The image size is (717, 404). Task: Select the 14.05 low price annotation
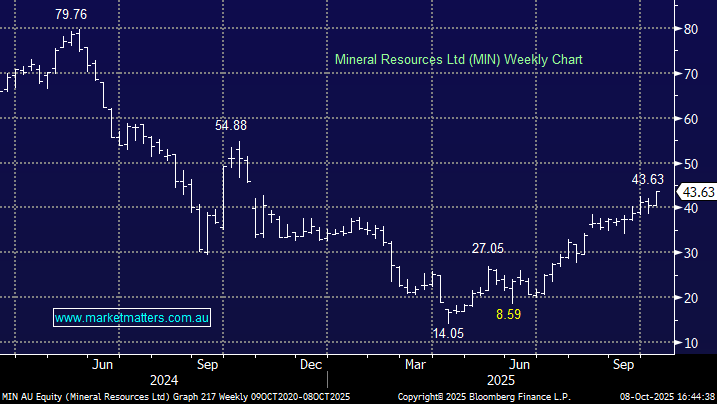449,332
